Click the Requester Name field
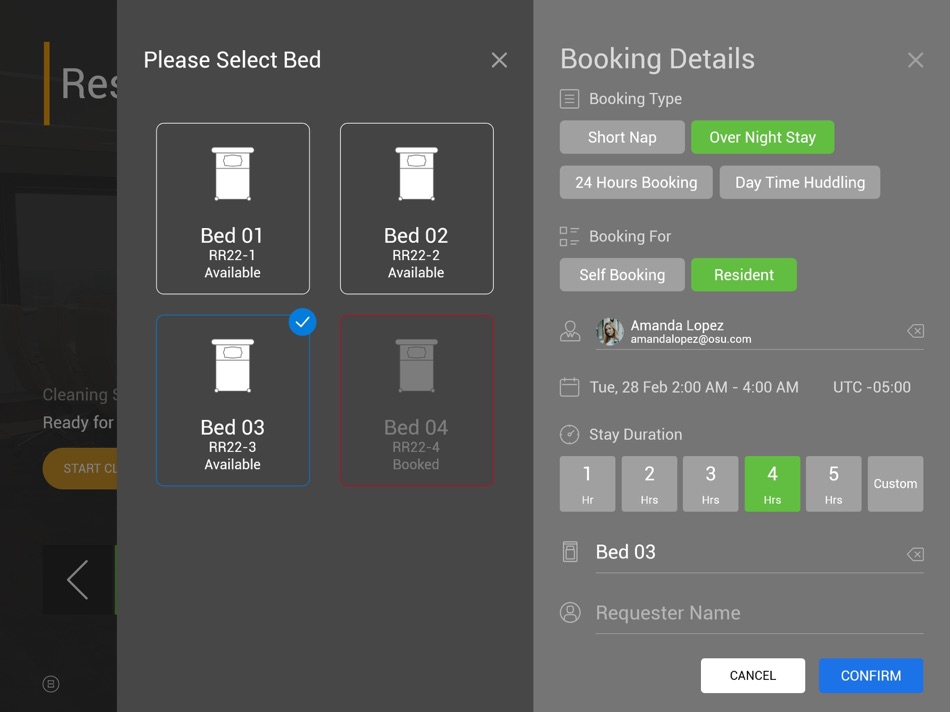This screenshot has height=712, width=950. 760,613
